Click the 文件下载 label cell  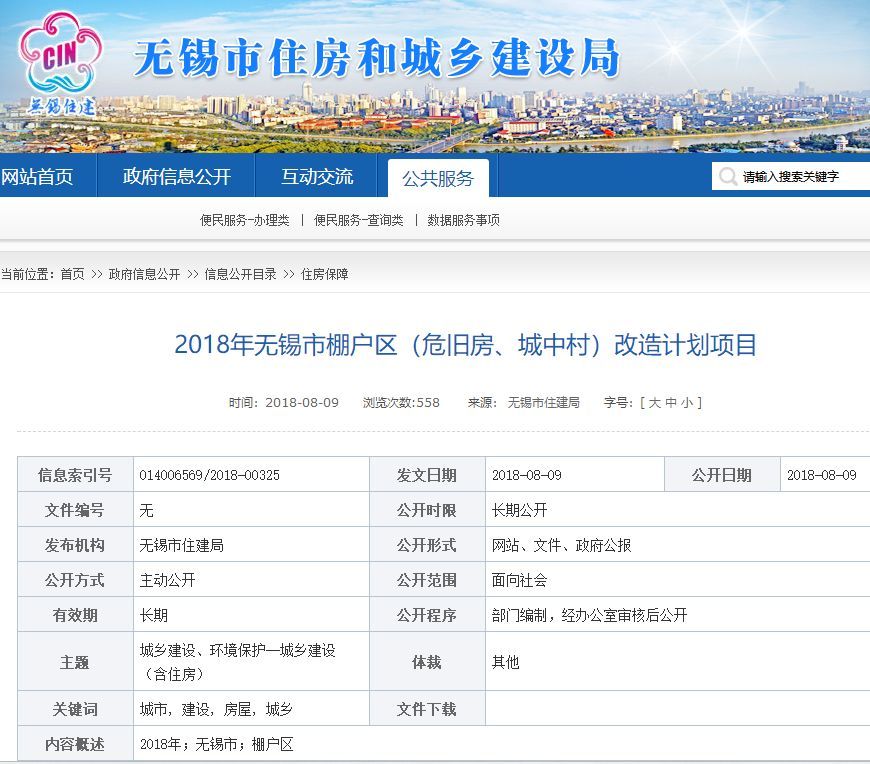point(427,709)
